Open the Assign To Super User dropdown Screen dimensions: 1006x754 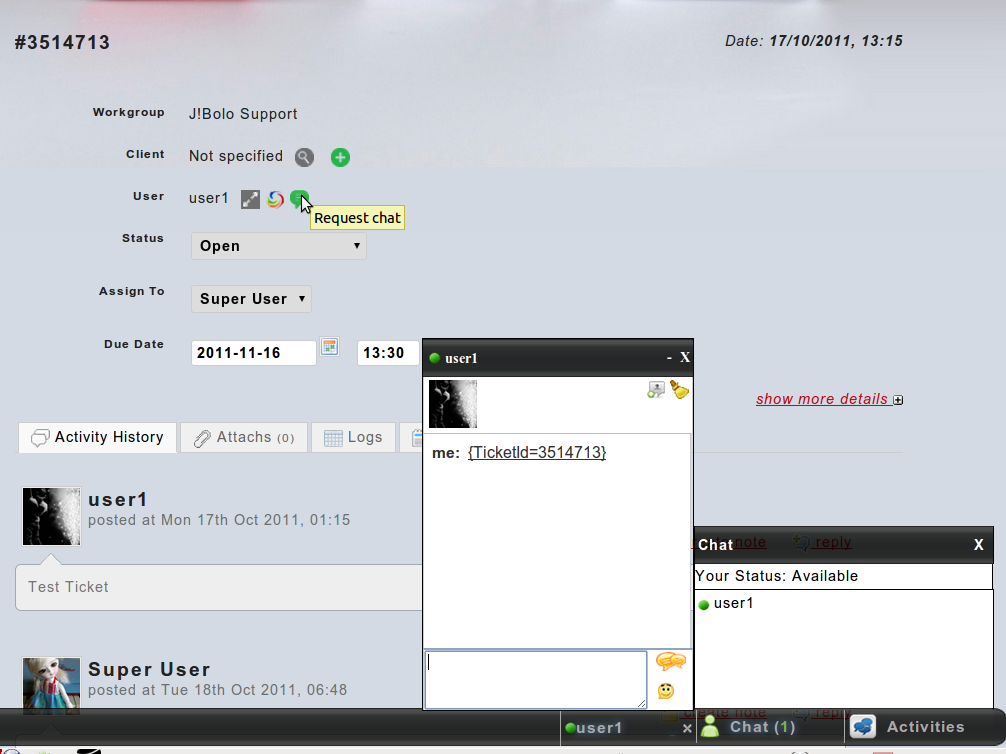[251, 299]
